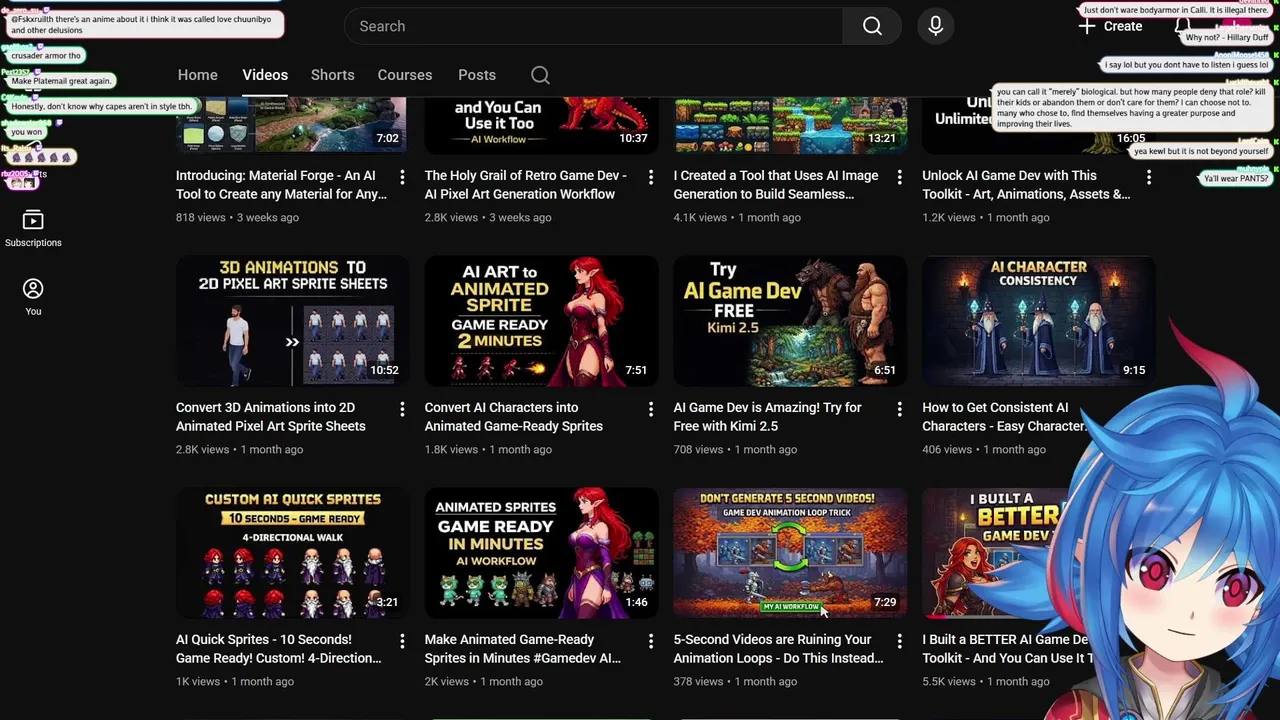1280x720 pixels.
Task: Click '4.1K views • 1 month ago' text
Action: [737, 217]
